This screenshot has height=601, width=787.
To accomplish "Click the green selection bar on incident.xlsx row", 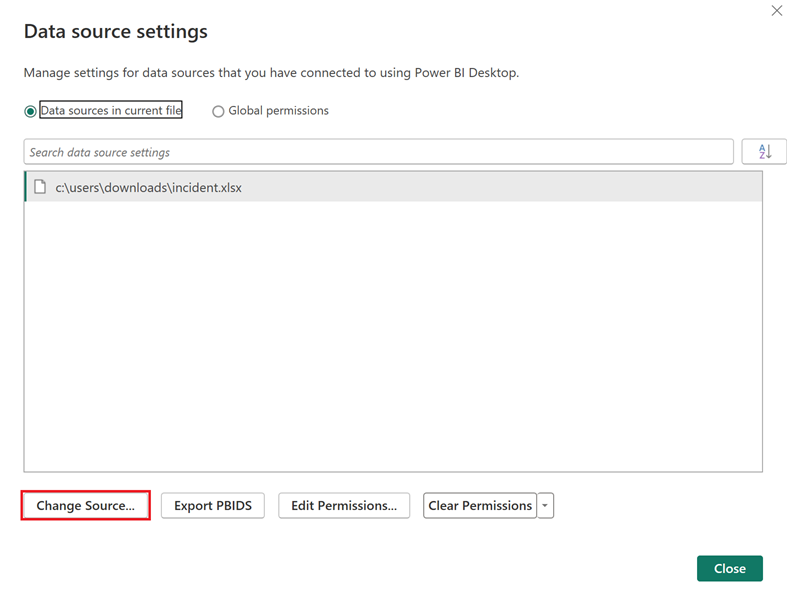I will coord(25,187).
